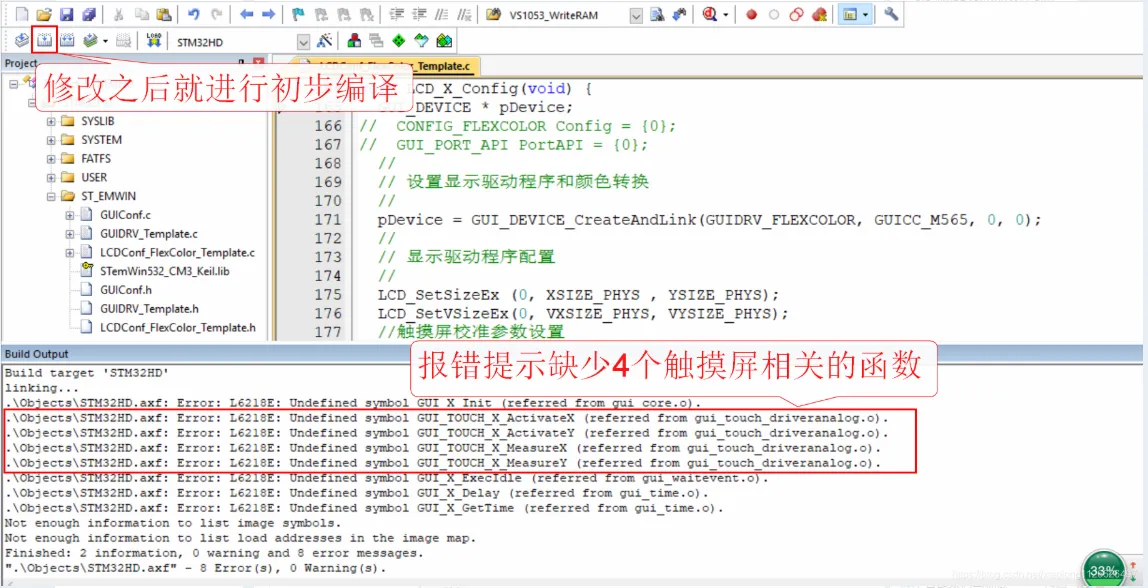Viewport: 1148px width, 588px height.
Task: Collapse the ST_EMWIN folder
Action: click(x=51, y=196)
